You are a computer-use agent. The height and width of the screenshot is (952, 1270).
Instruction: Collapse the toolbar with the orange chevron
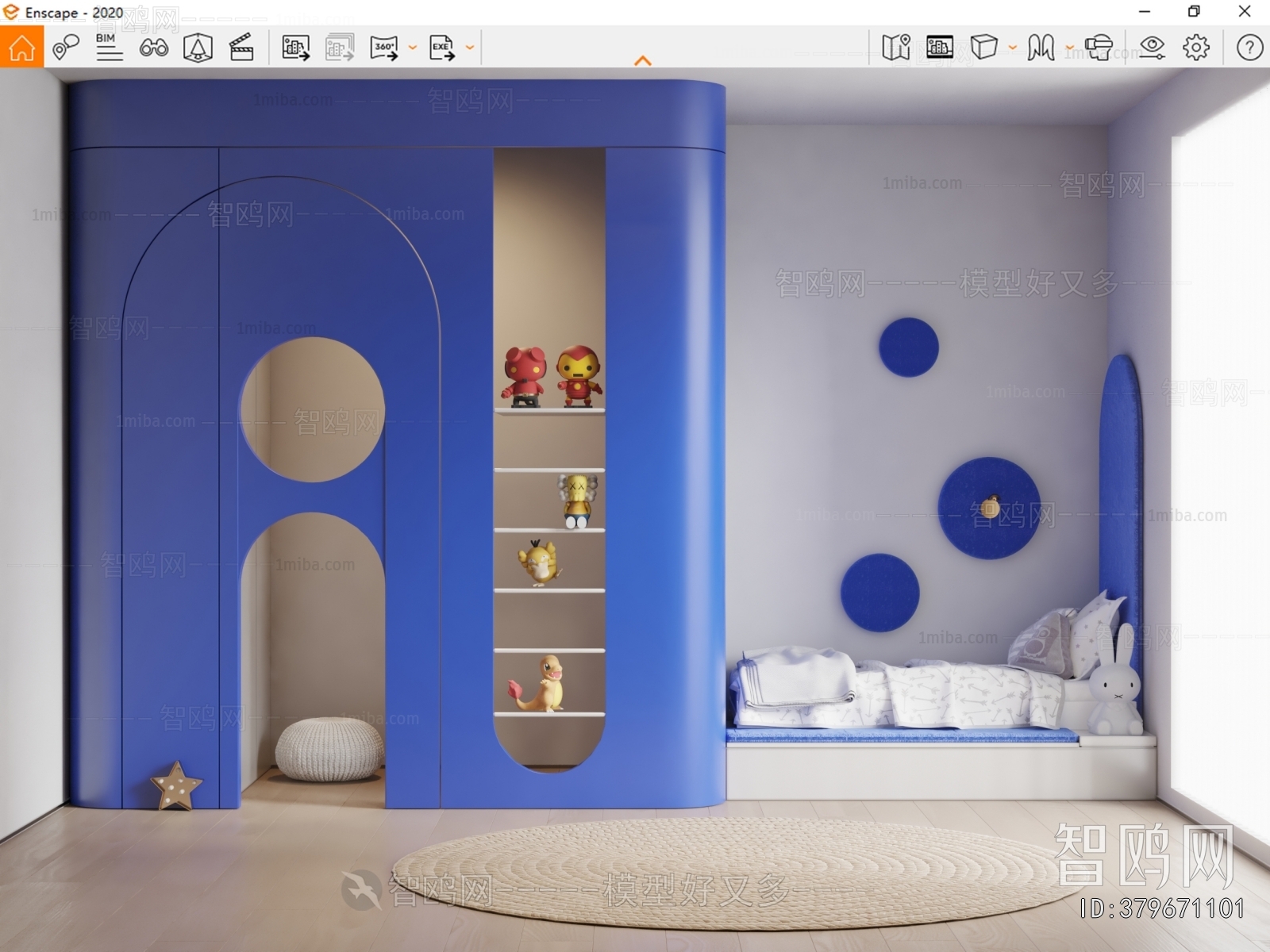[x=643, y=60]
